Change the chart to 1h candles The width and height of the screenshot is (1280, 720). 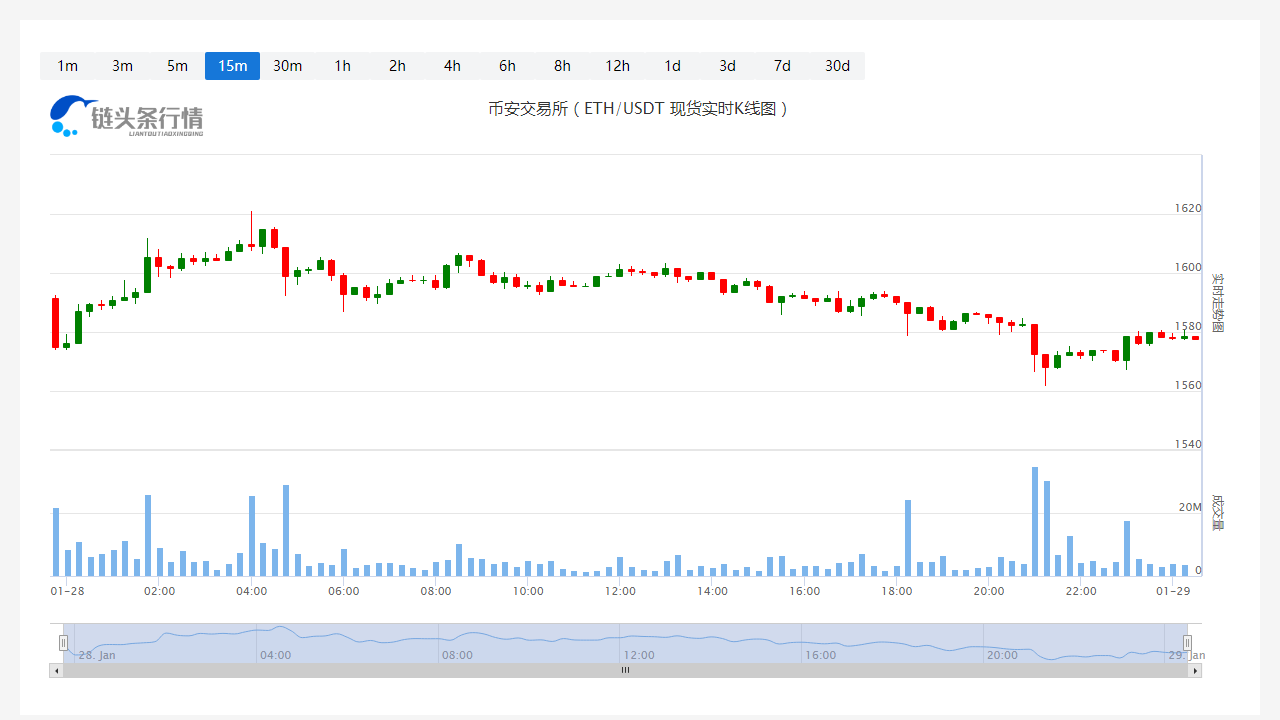(342, 66)
